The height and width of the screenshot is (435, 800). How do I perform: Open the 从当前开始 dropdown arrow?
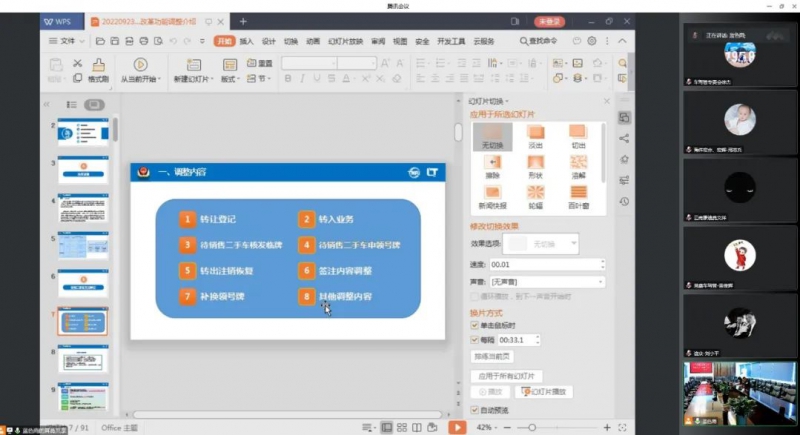pos(159,79)
